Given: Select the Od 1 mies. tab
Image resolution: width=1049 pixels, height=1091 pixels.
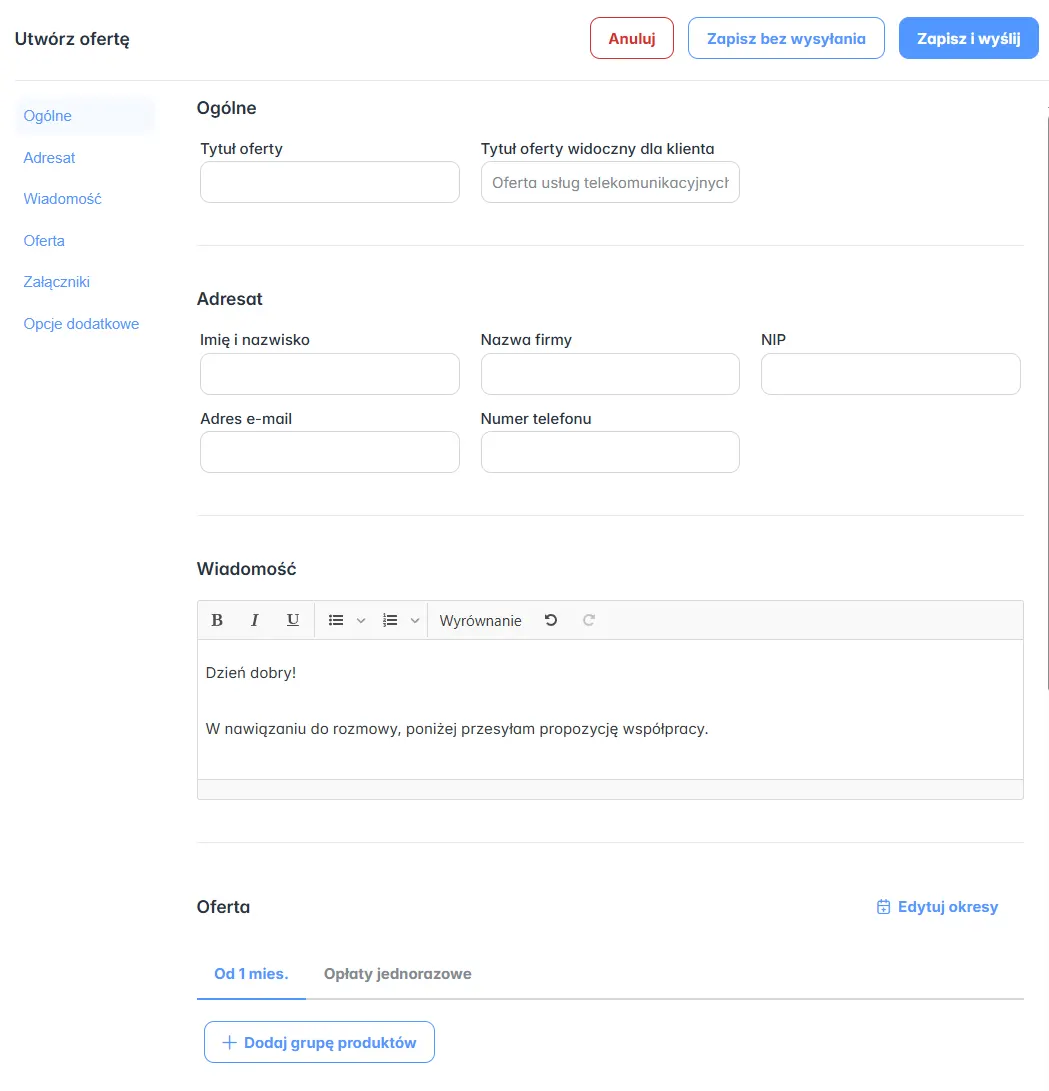Looking at the screenshot, I should point(251,973).
